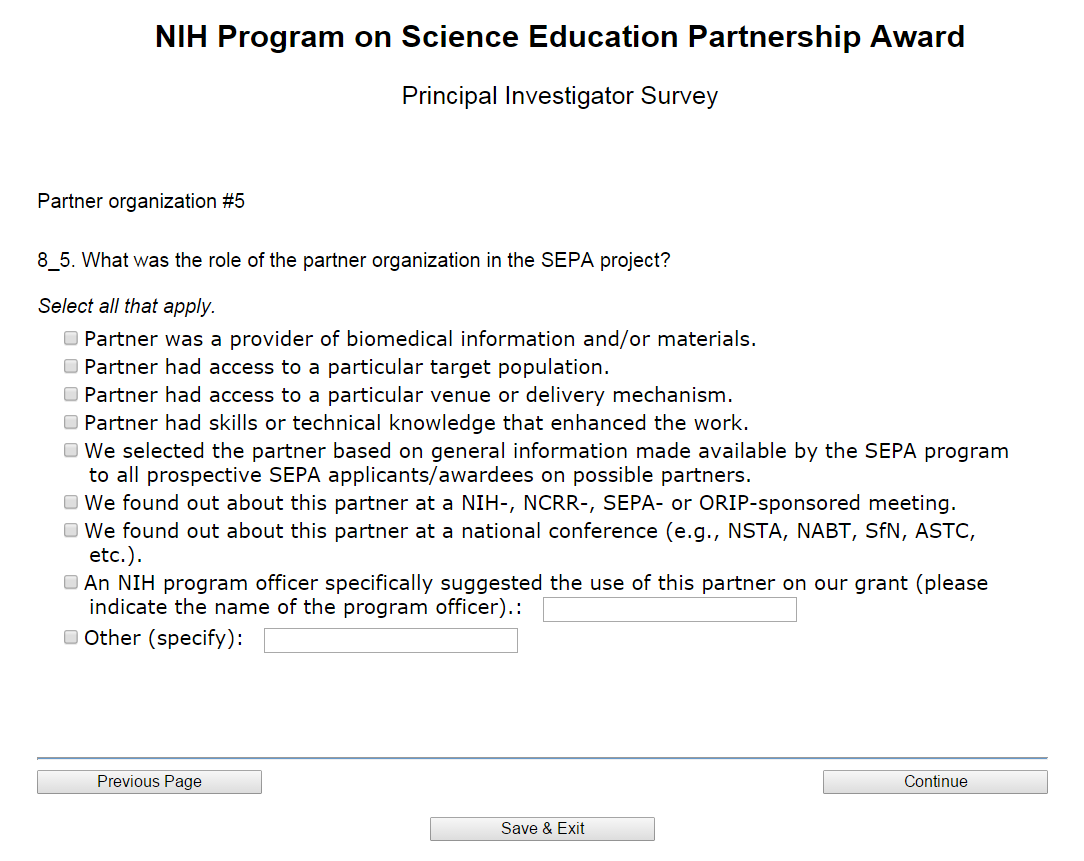Click the 'Partner had access to a particular venue' label
The image size is (1084, 861).
click(x=408, y=395)
